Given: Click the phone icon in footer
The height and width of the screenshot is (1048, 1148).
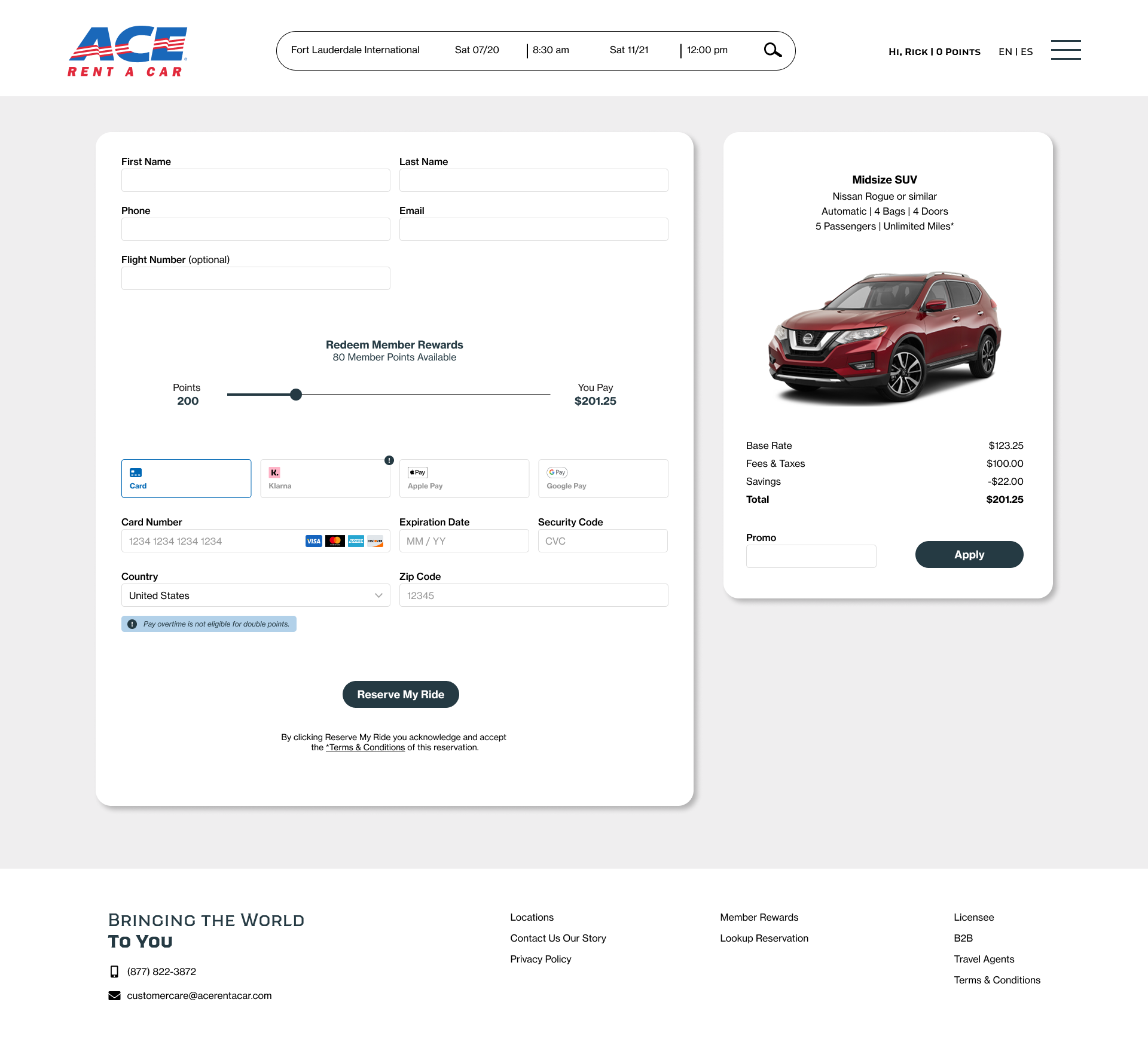Looking at the screenshot, I should click(114, 971).
